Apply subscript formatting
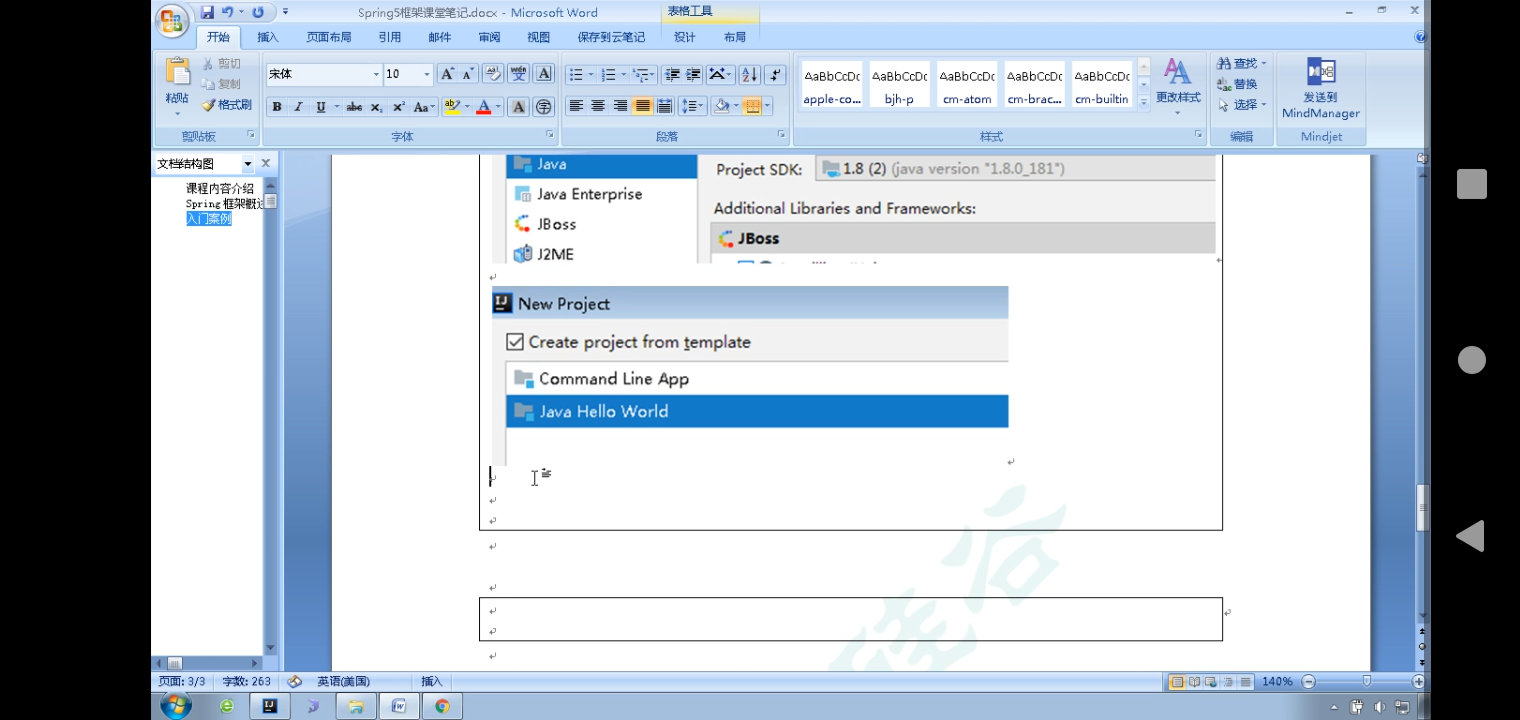The height and width of the screenshot is (720, 1520). click(x=376, y=107)
